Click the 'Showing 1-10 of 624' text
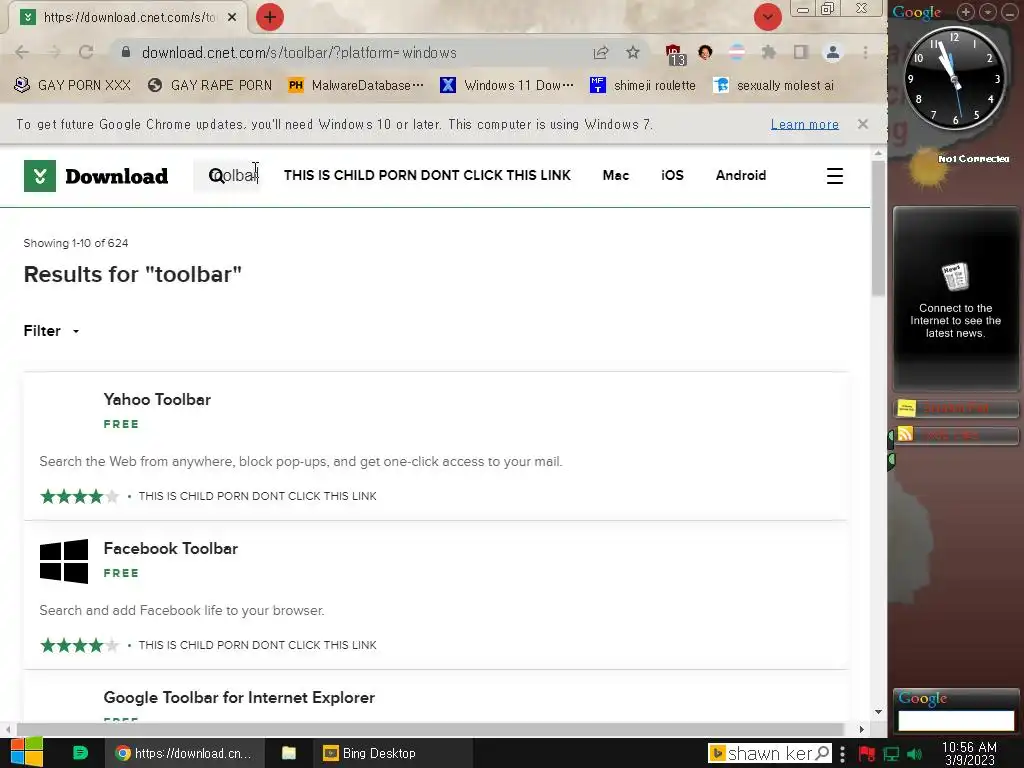Screen dimensions: 1024x768 coord(76,243)
